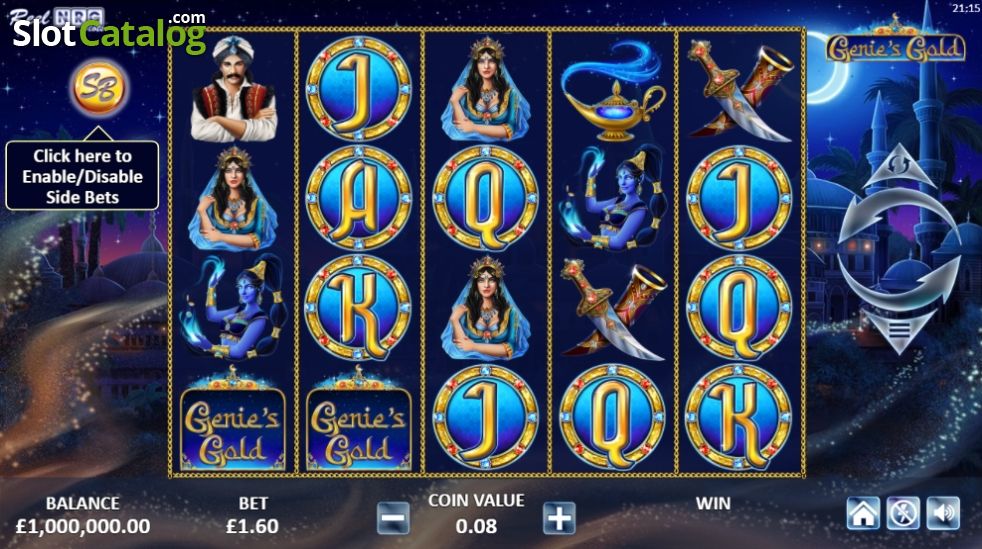Select the golden magic lamp symbol
982x549 pixels.
coord(612,91)
